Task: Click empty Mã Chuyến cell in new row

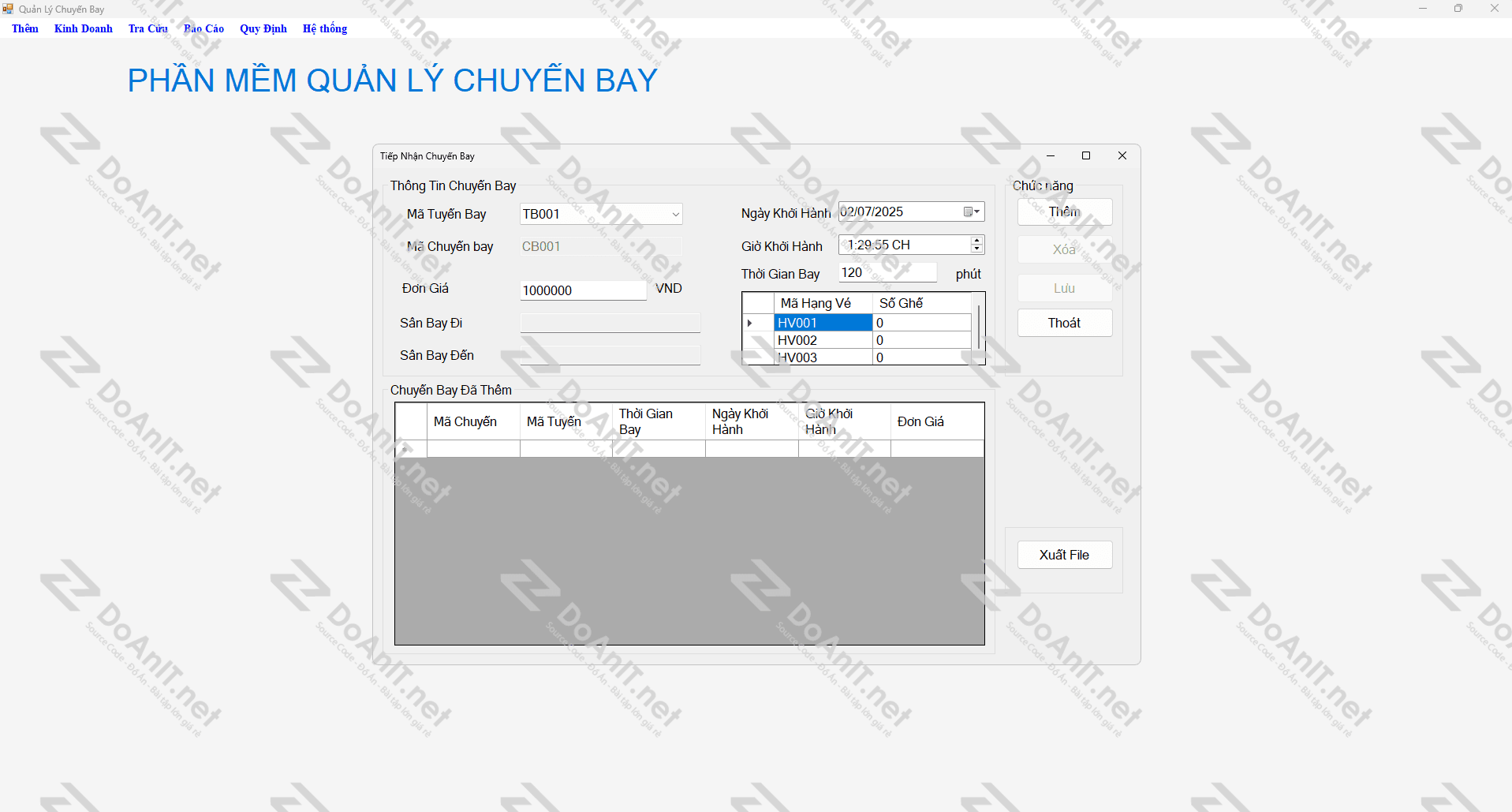Action: pyautogui.click(x=473, y=449)
